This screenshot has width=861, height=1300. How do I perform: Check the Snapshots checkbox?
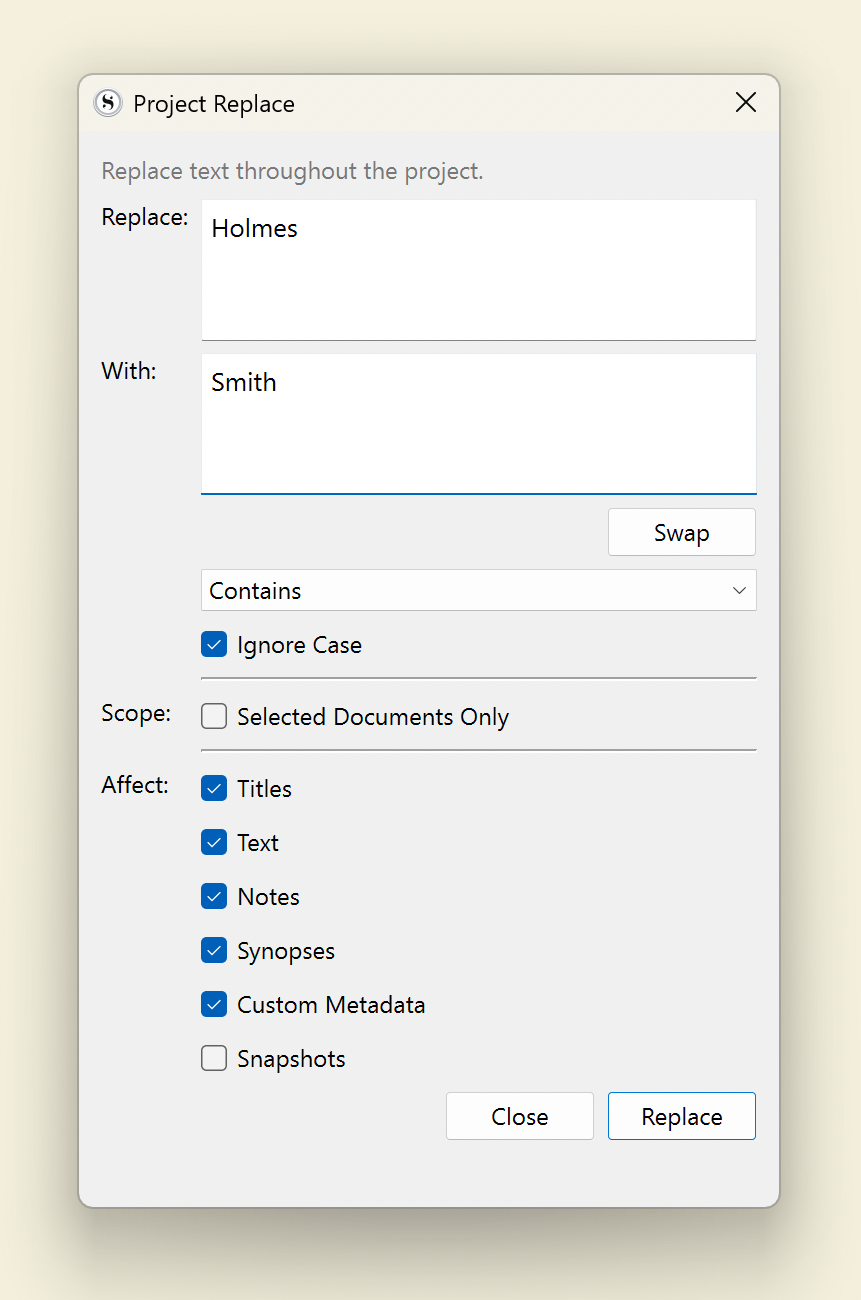pyautogui.click(x=214, y=1059)
